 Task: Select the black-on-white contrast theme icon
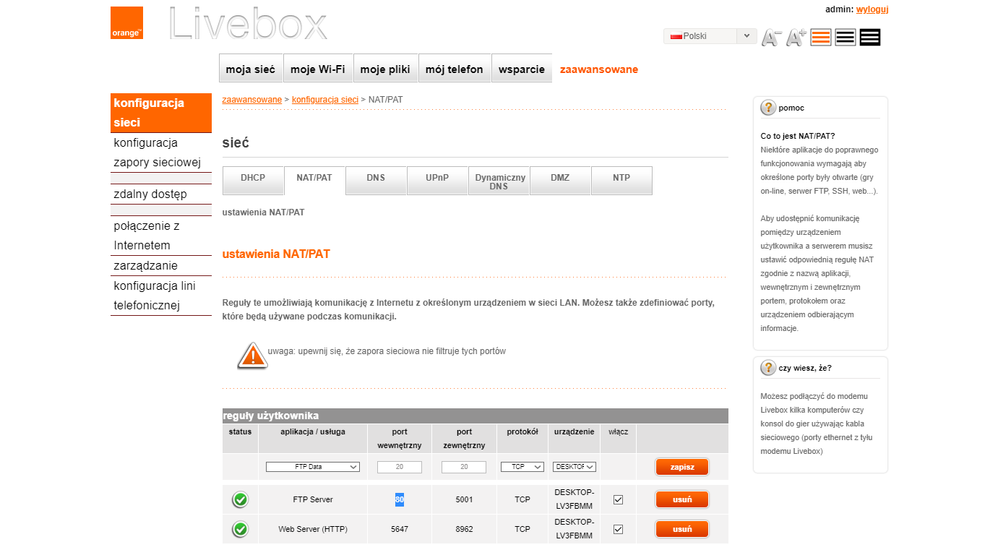(x=845, y=37)
